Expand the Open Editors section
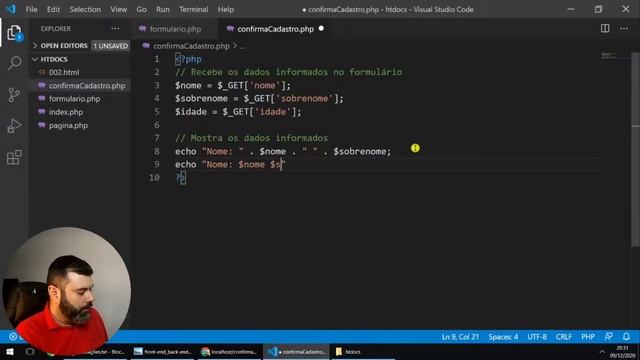The height and width of the screenshot is (360, 640). [64, 46]
